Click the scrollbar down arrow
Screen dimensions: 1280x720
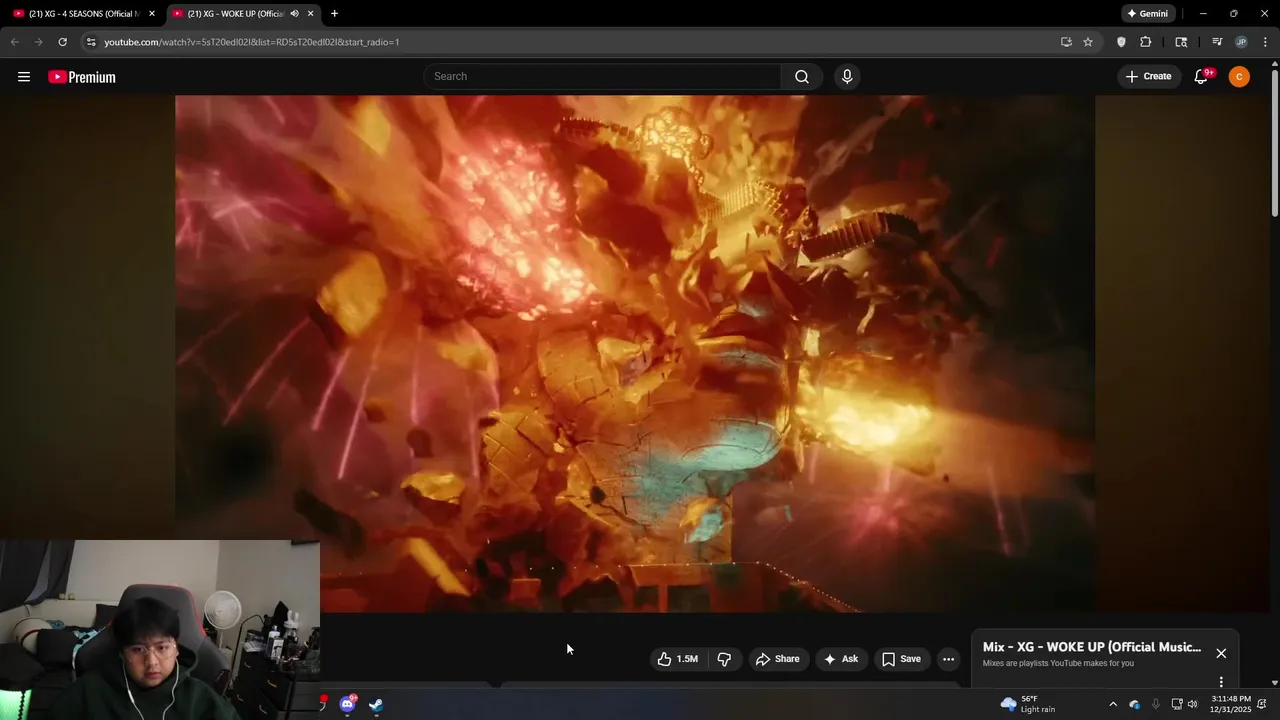point(1274,683)
